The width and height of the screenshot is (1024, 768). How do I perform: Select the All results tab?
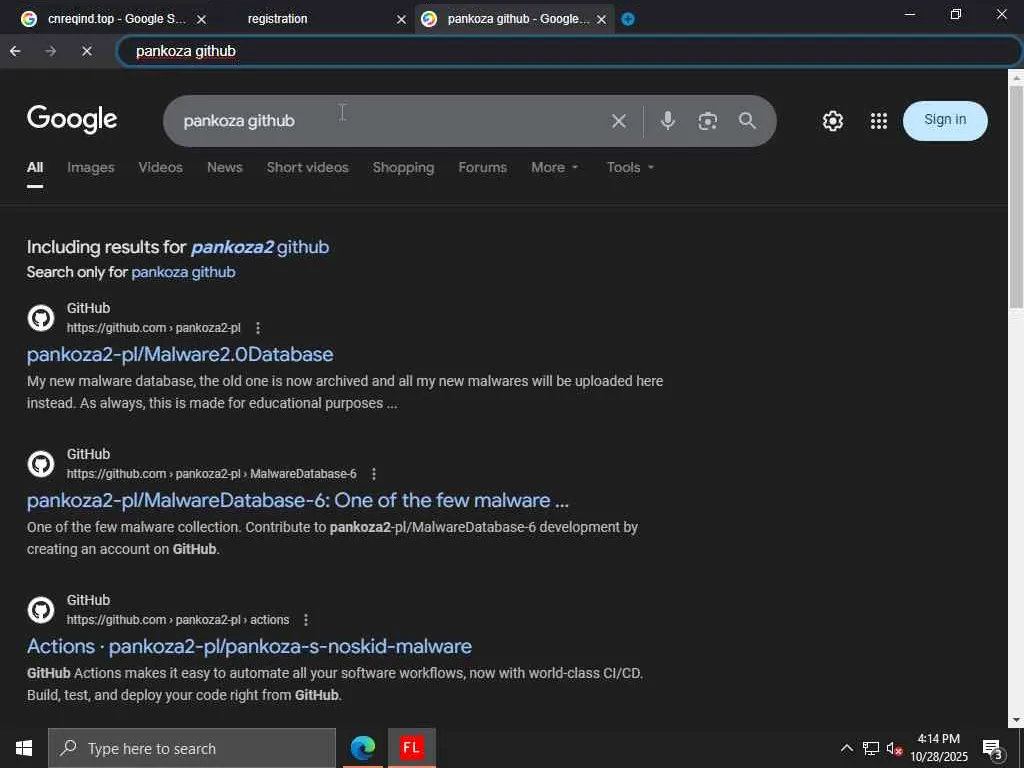click(x=35, y=168)
